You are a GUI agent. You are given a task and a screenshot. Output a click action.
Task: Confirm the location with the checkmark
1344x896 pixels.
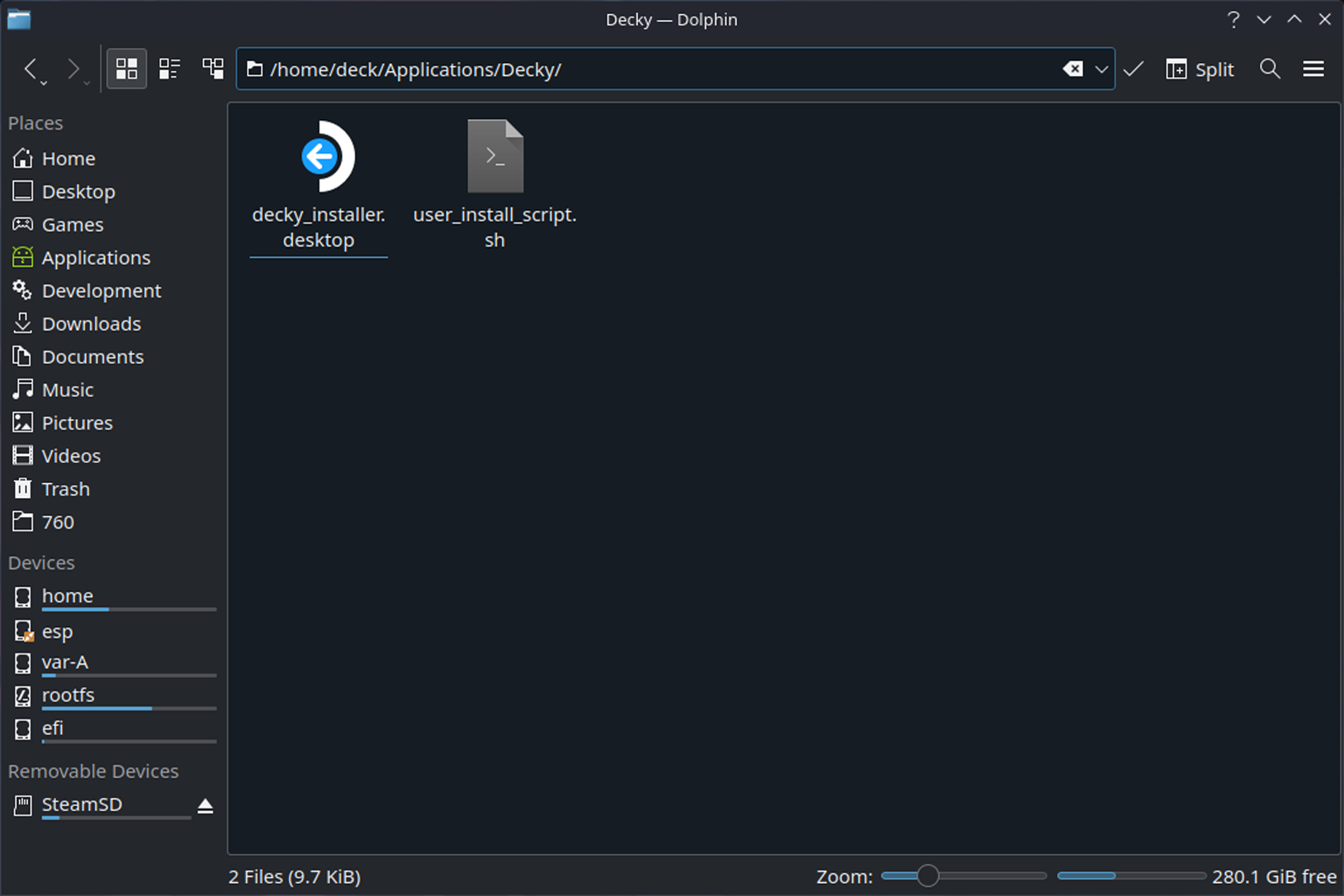click(x=1133, y=69)
